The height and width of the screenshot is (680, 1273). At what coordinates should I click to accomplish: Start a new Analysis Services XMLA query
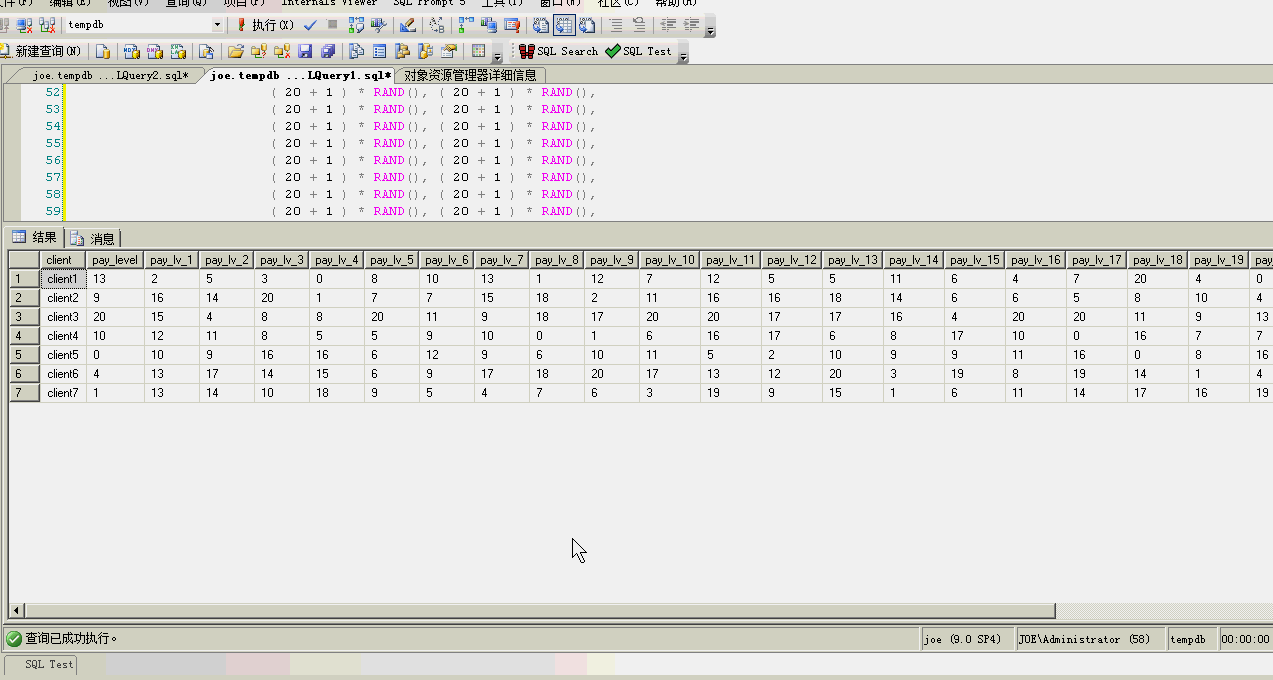click(178, 51)
